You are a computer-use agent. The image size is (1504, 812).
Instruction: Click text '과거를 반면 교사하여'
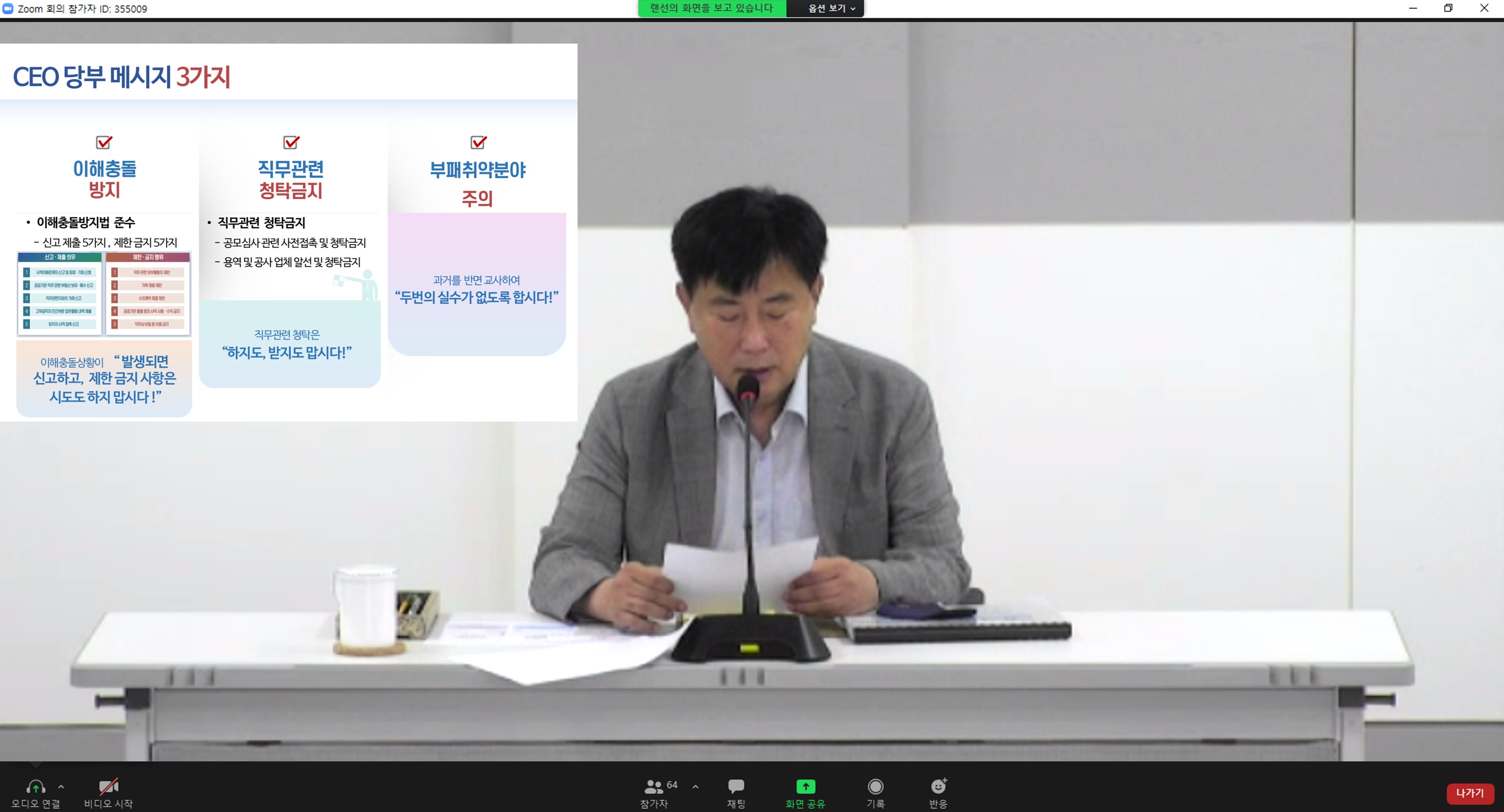pos(476,280)
